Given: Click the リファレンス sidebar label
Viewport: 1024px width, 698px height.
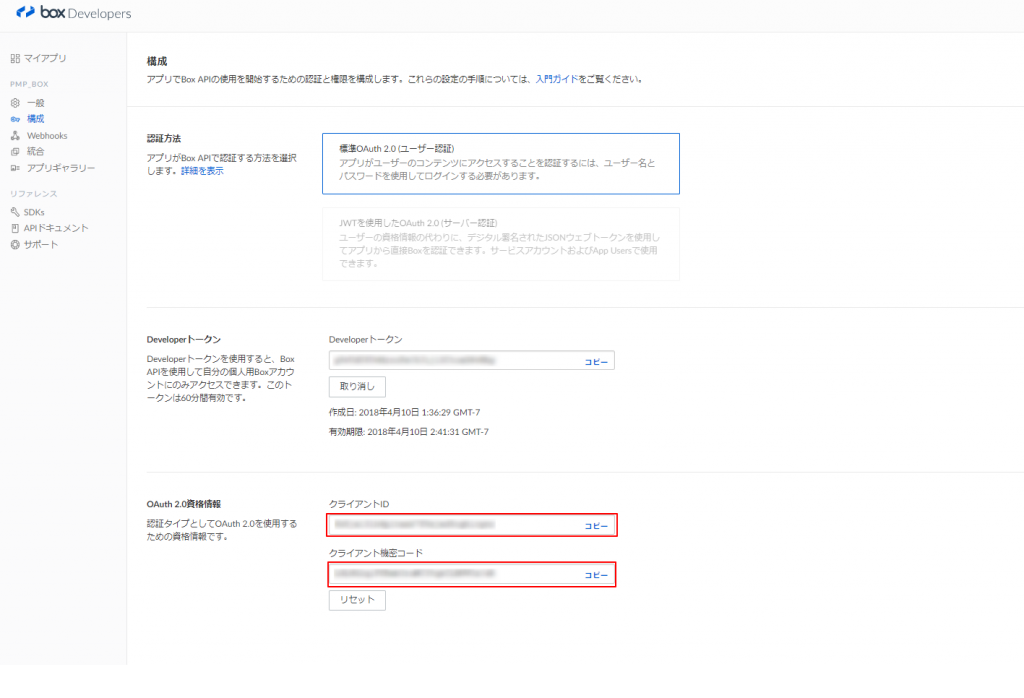Looking at the screenshot, I should click(x=34, y=194).
